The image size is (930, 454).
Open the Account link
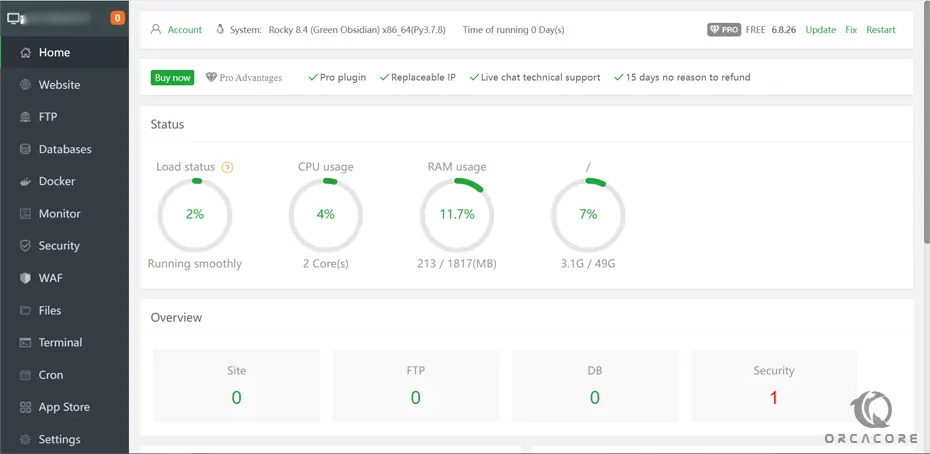[x=184, y=30]
